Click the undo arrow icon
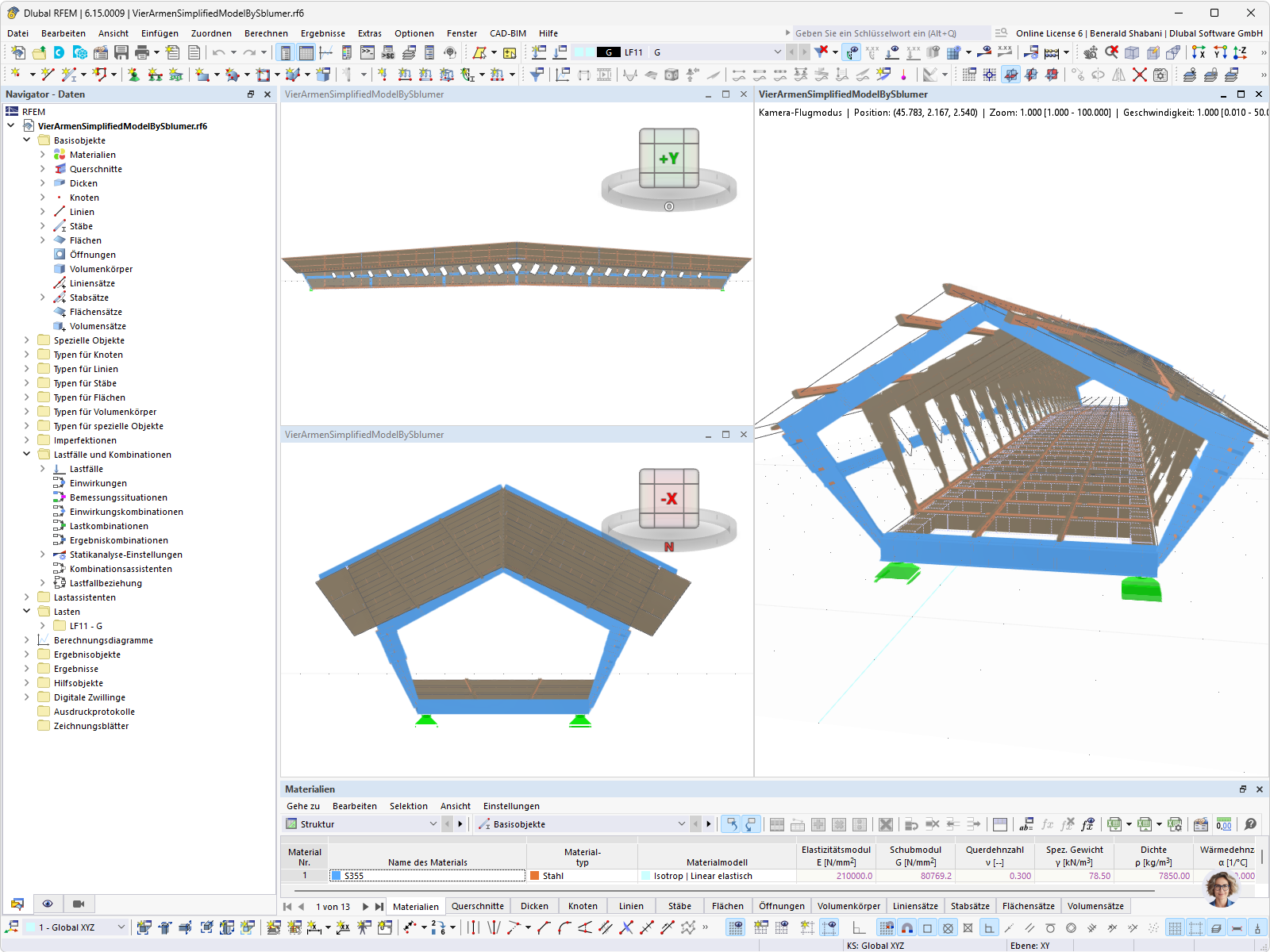 tap(218, 52)
